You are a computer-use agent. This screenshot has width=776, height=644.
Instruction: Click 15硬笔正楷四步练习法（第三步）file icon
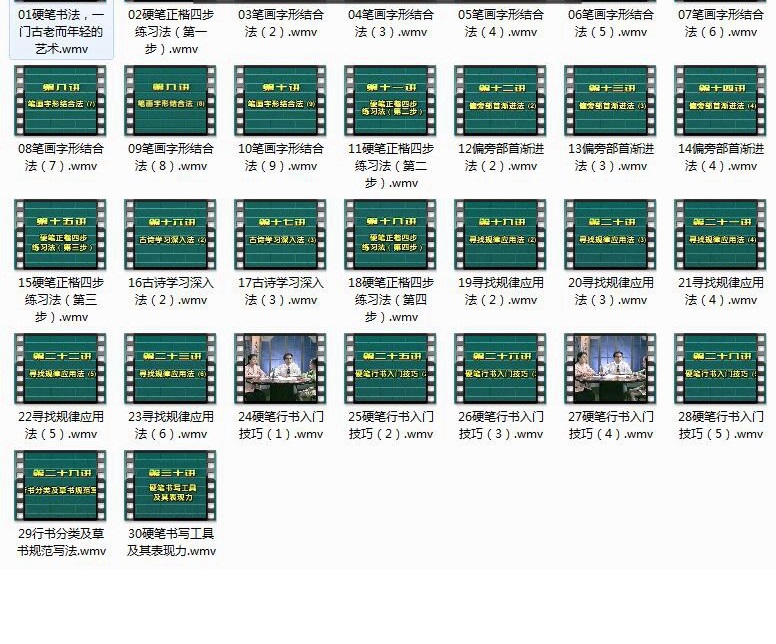pos(60,235)
